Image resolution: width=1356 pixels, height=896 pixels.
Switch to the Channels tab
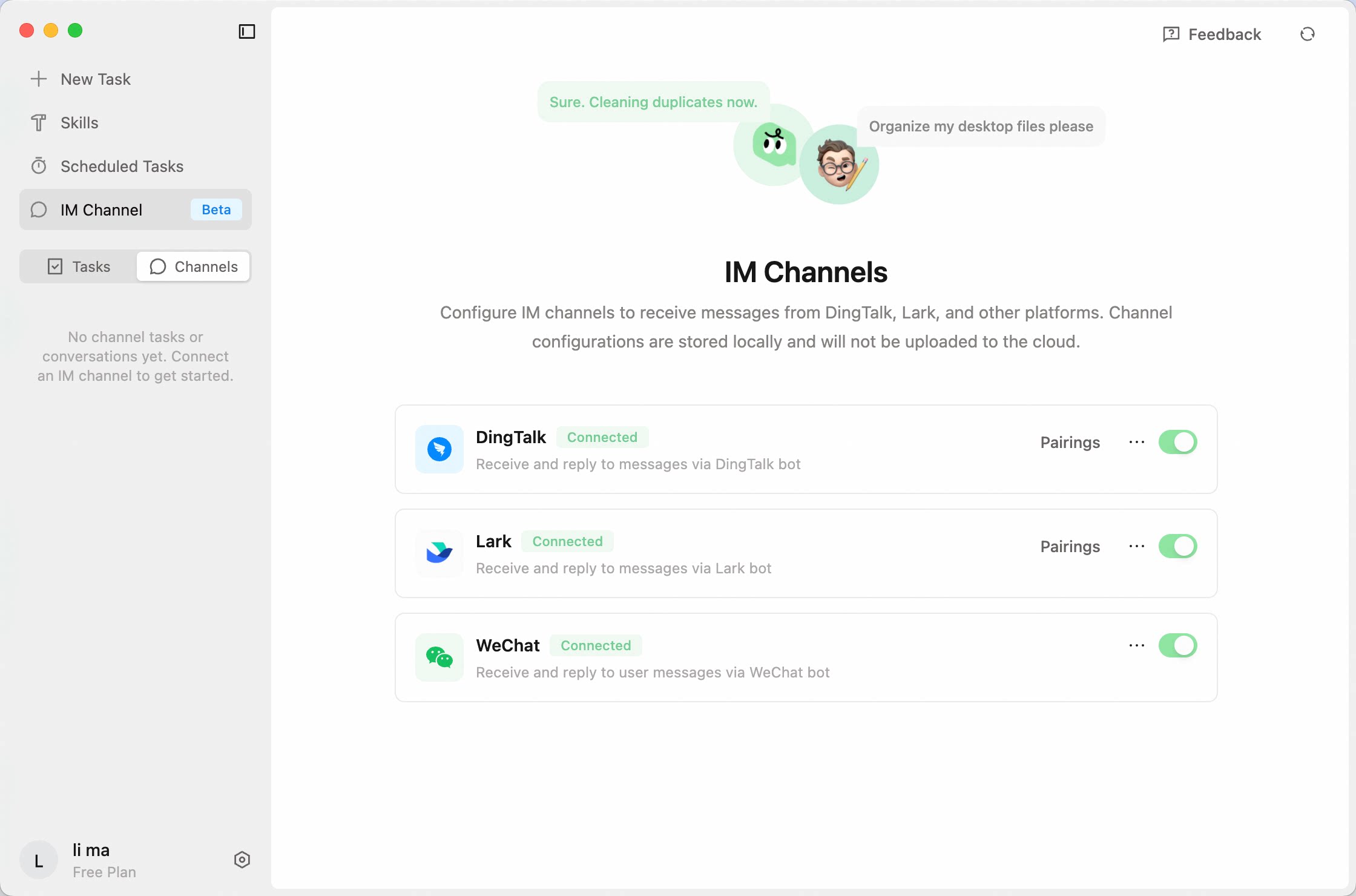[193, 266]
